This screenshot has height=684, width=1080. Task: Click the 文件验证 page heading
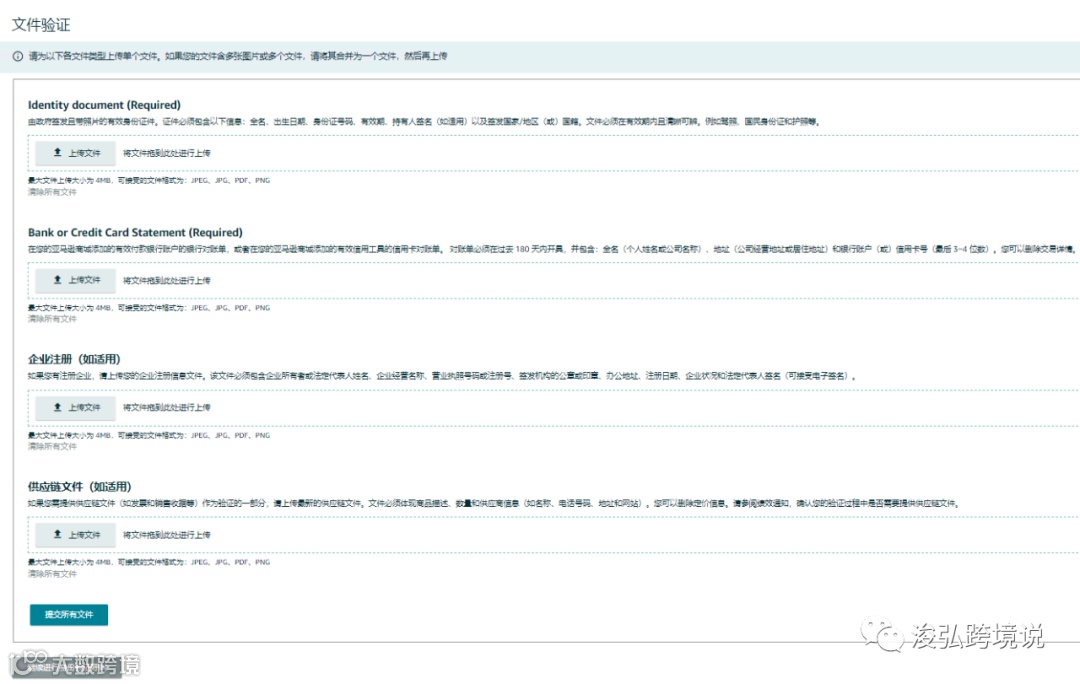(x=41, y=25)
